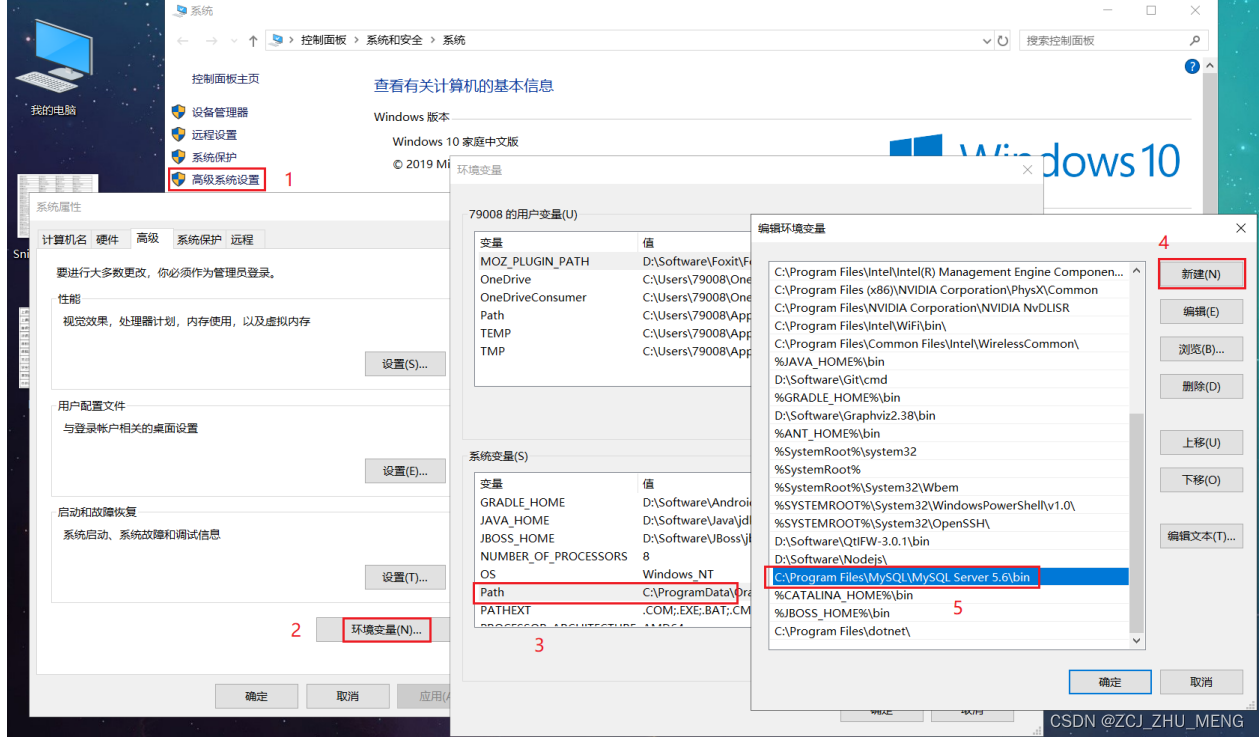The height and width of the screenshot is (740, 1259).
Task: Open 远程设置 link
Action: coord(214,135)
